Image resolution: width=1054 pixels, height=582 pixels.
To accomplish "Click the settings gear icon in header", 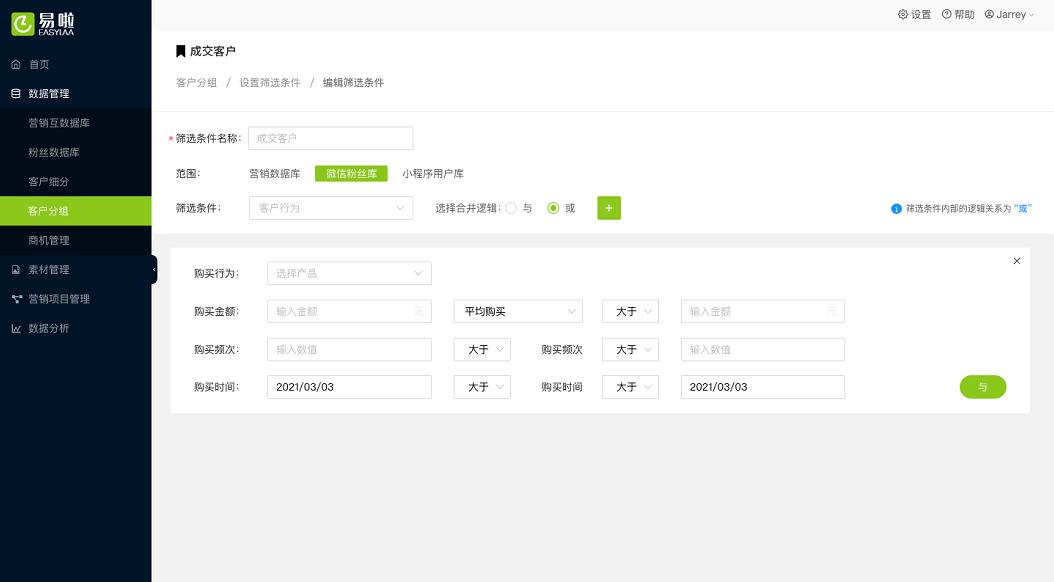I will point(903,15).
